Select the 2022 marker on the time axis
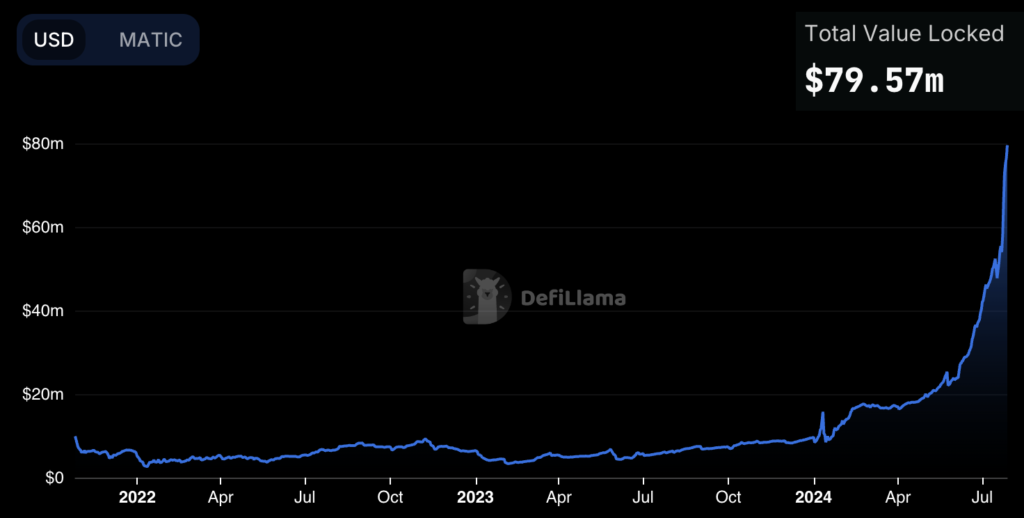The image size is (1024, 518). pyautogui.click(x=136, y=496)
